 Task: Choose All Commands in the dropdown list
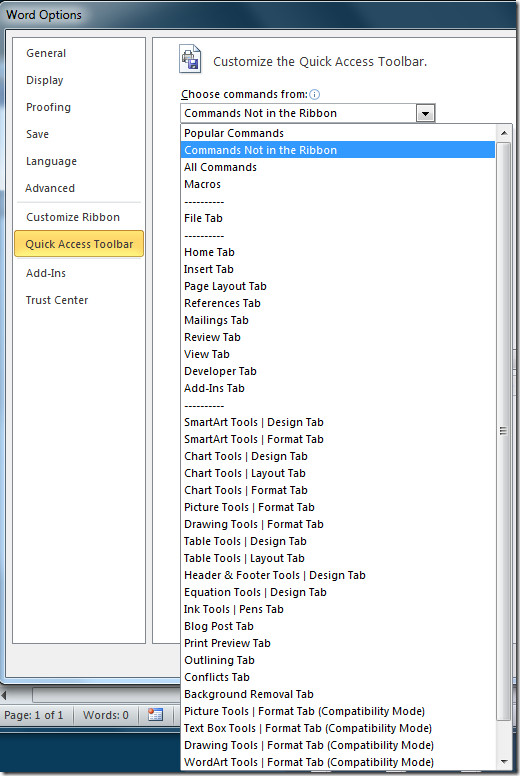tap(338, 167)
